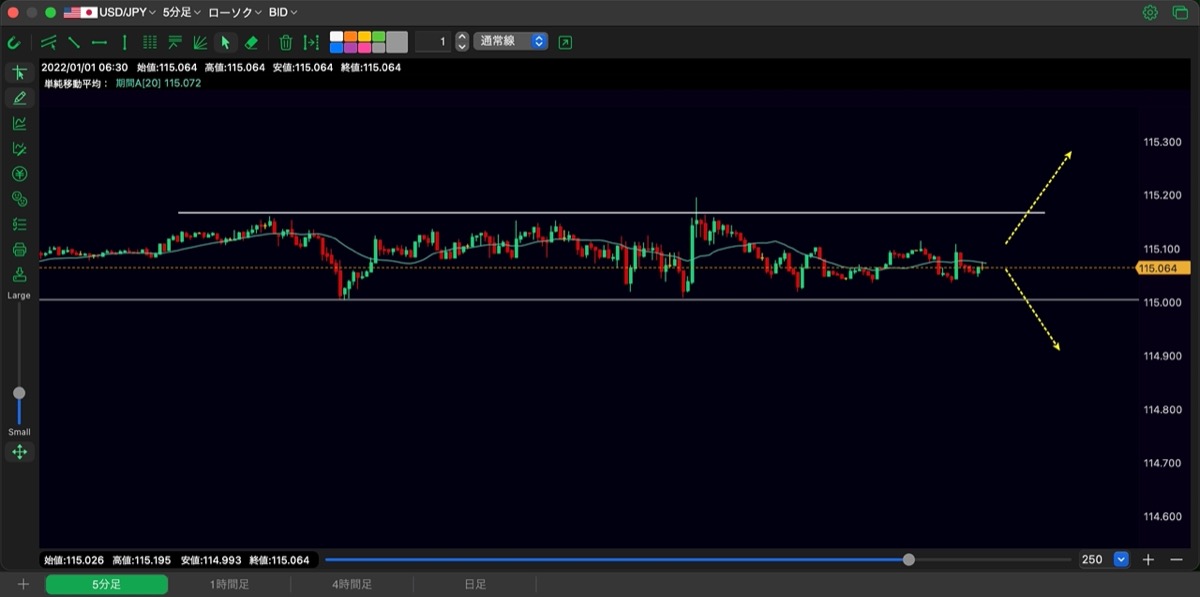Image resolution: width=1200 pixels, height=597 pixels.
Task: Add a new chart tab with plus
Action: (x=23, y=584)
